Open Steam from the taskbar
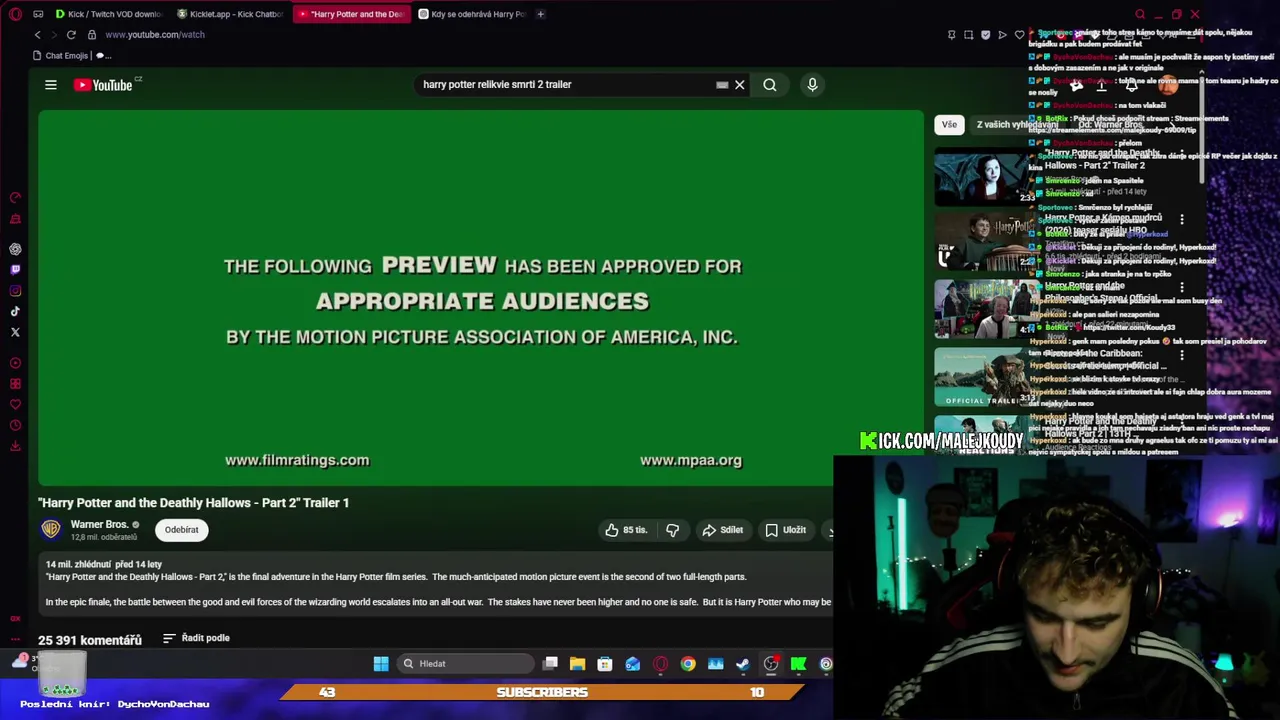Image resolution: width=1280 pixels, height=720 pixels. tap(743, 664)
